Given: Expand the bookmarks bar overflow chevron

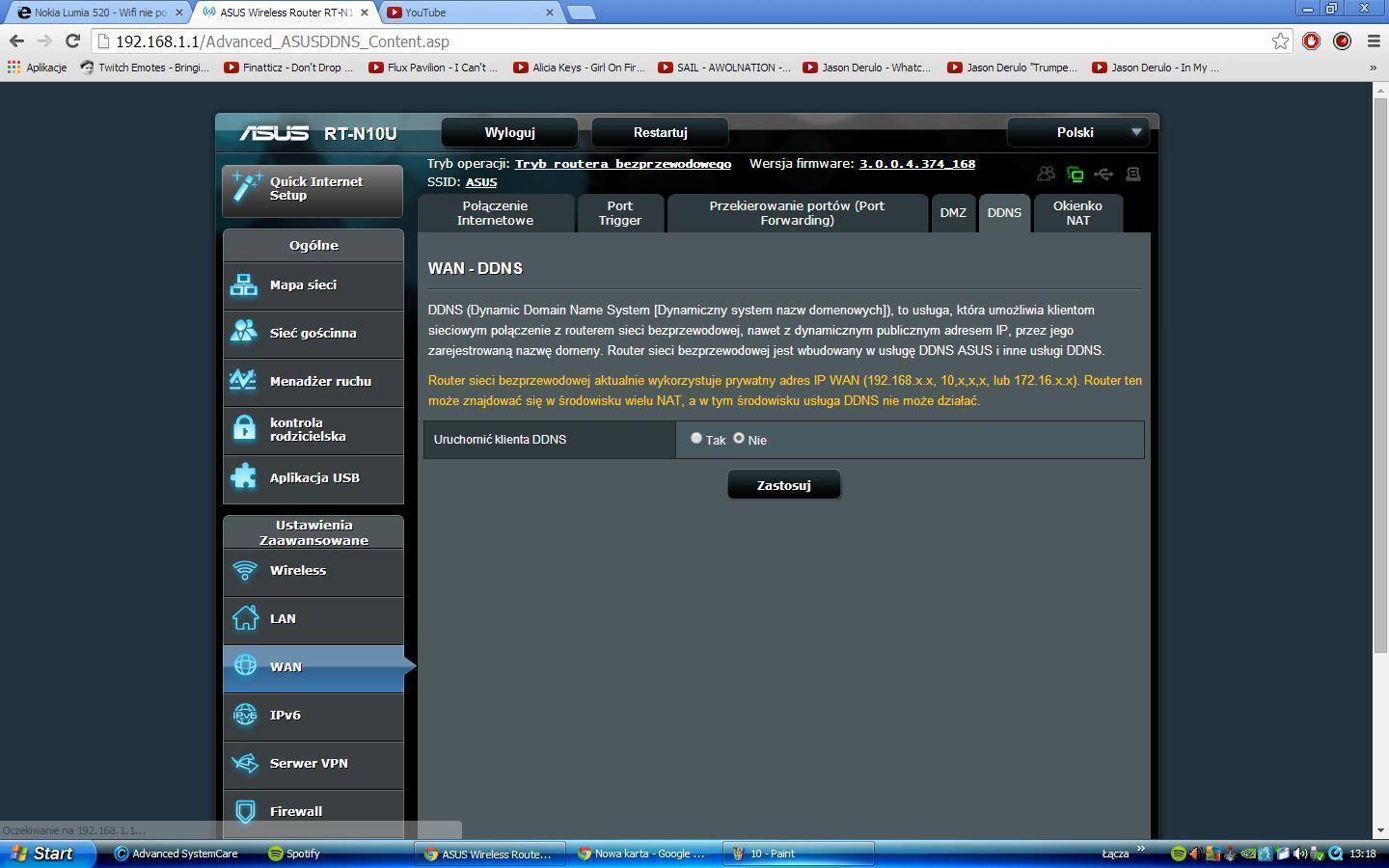Looking at the screenshot, I should (x=1373, y=68).
